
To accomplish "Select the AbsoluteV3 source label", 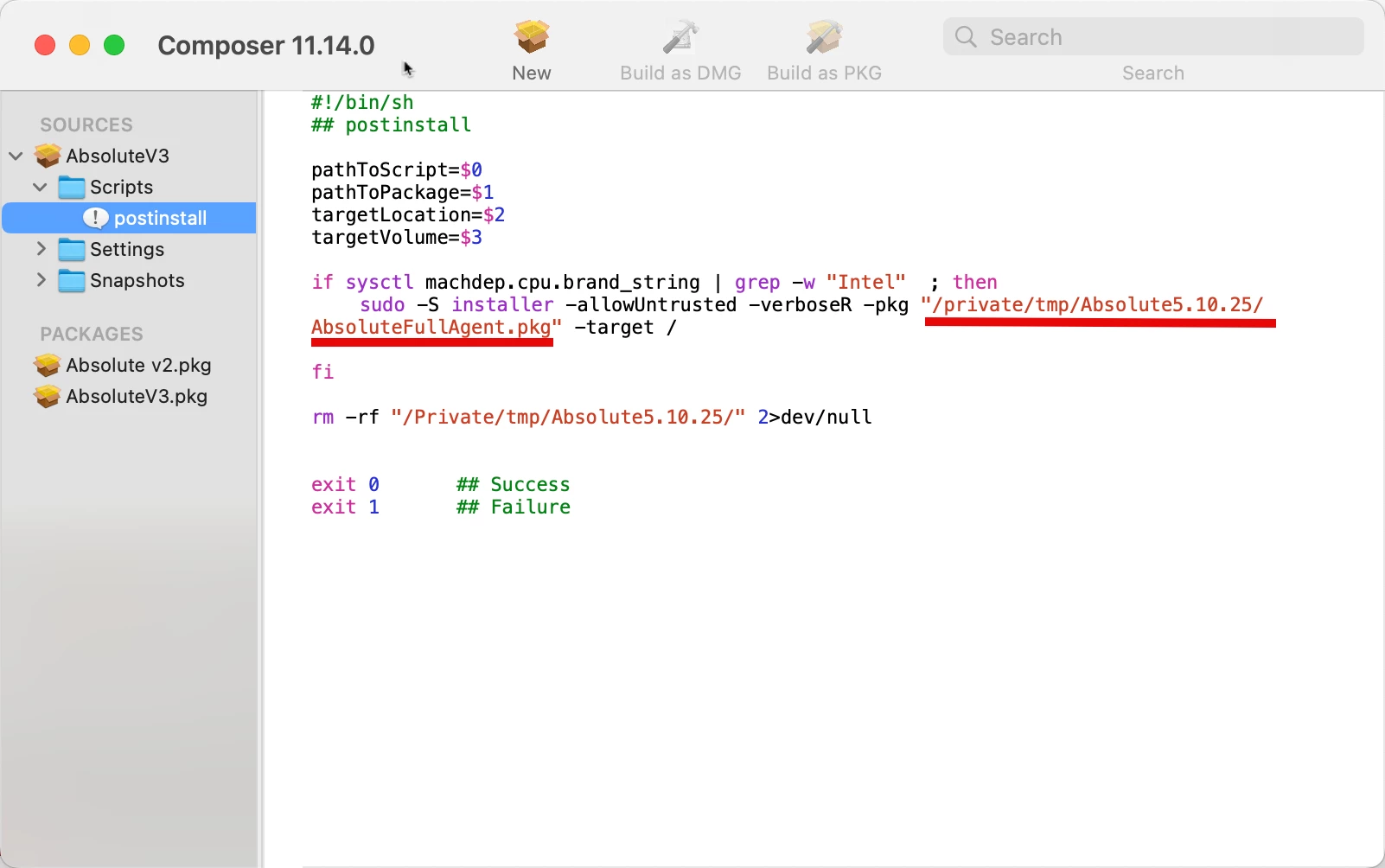I will coord(118,156).
